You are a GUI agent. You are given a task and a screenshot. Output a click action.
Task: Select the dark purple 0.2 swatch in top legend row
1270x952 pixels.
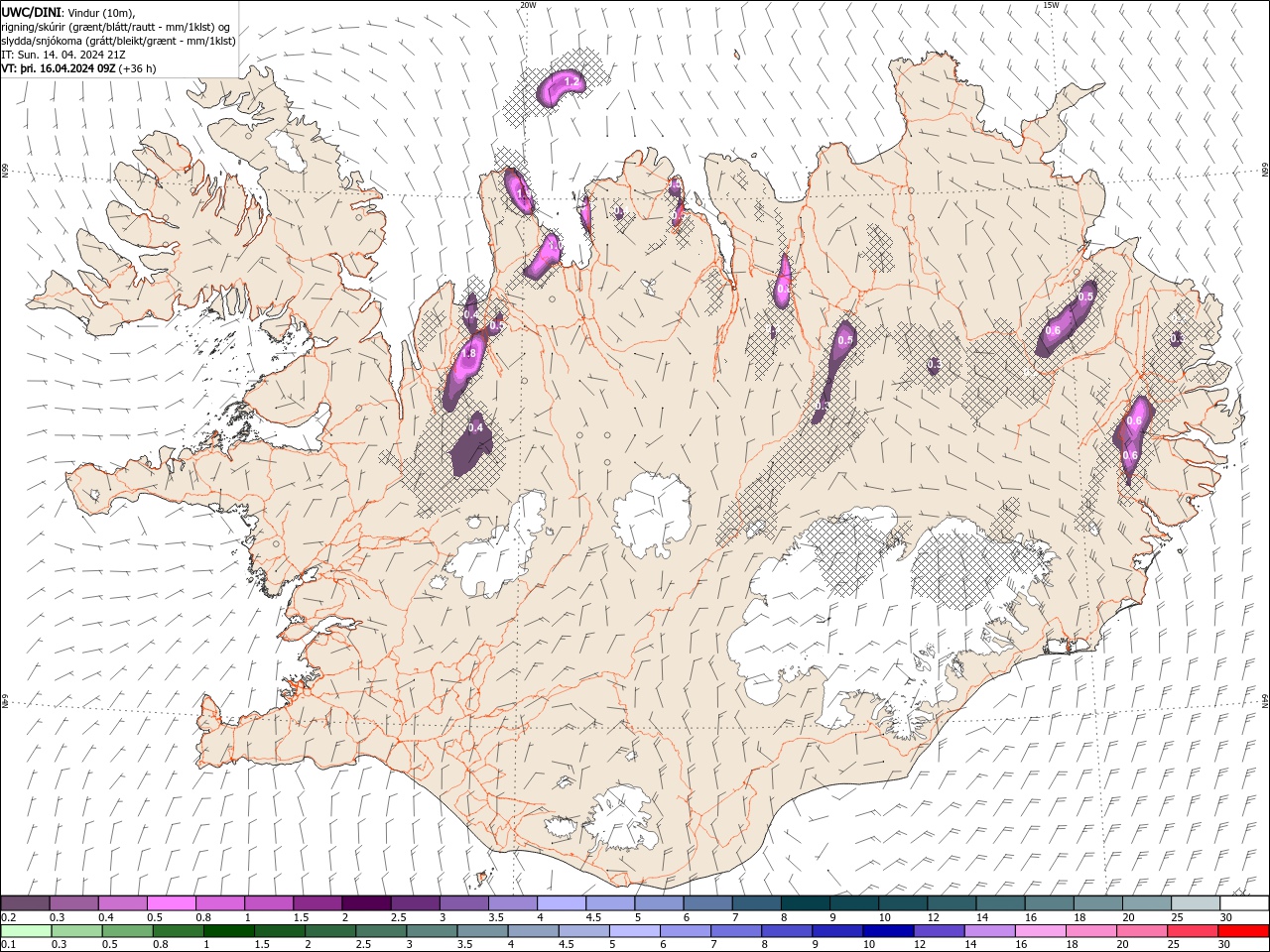(x=26, y=903)
